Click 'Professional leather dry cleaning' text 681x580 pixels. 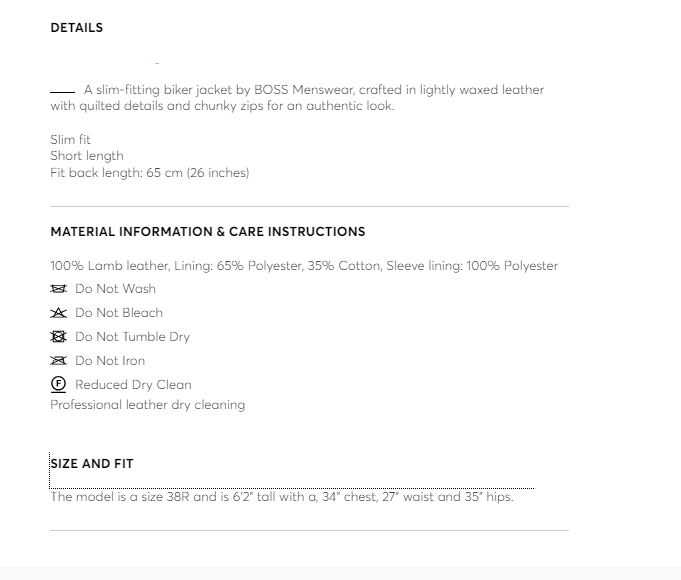click(148, 405)
